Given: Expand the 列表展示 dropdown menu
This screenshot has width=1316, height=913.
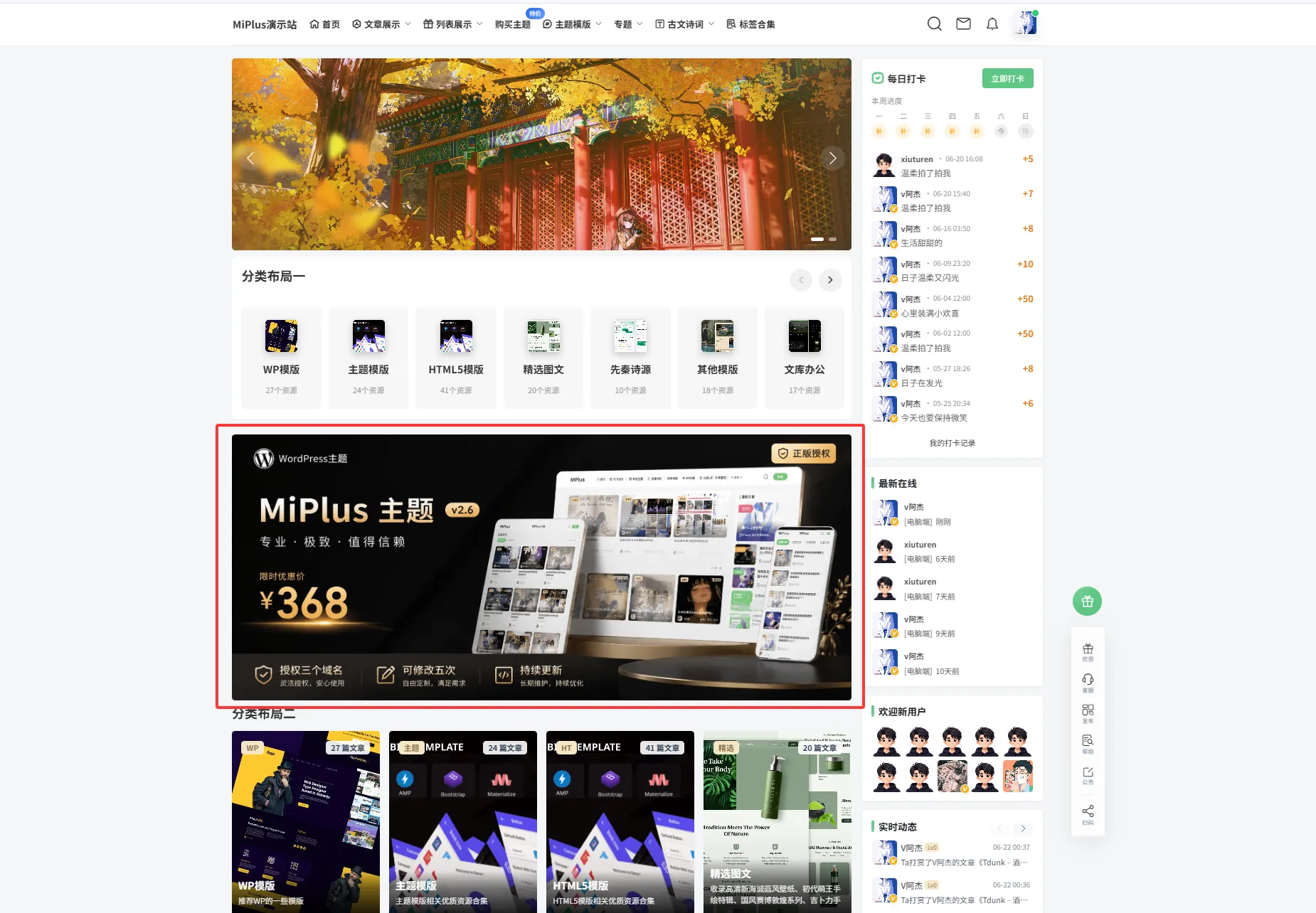Looking at the screenshot, I should click(453, 24).
